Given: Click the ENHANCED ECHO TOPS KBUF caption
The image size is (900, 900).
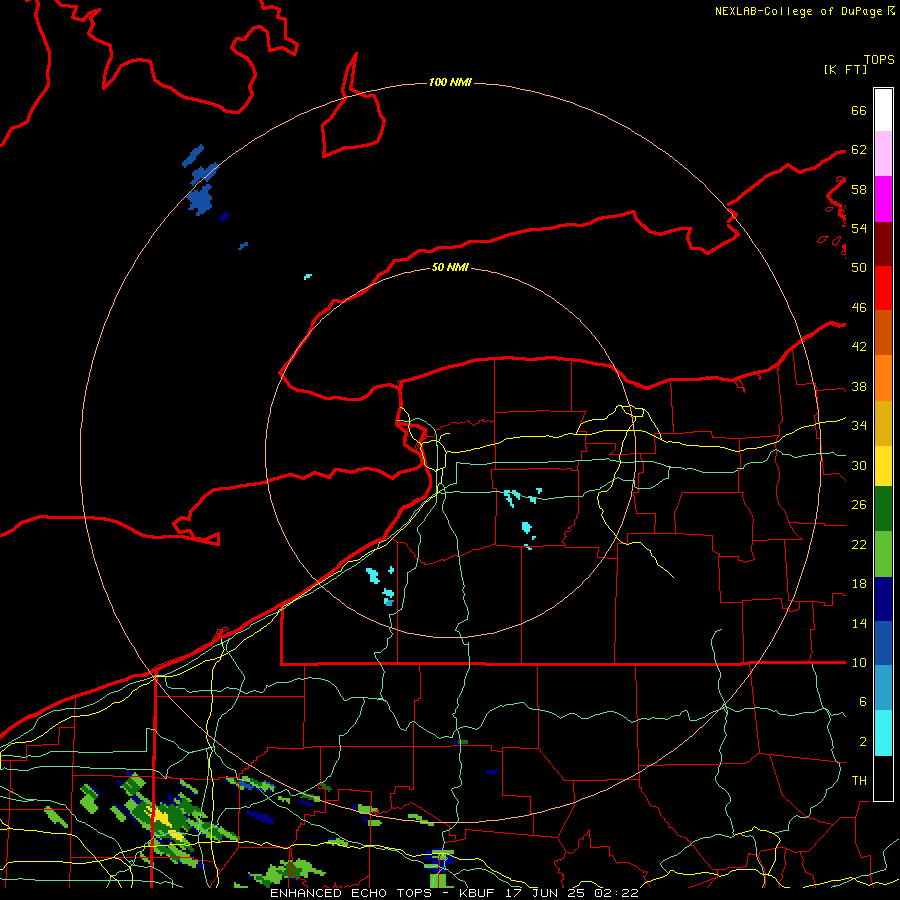Looking at the screenshot, I should click(x=454, y=893).
